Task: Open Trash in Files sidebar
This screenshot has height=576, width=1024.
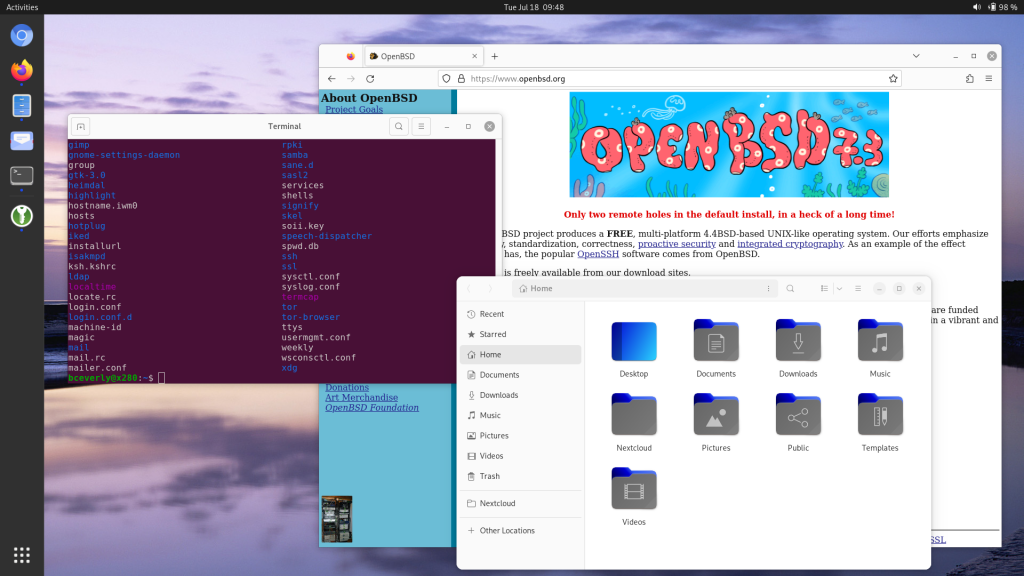Action: pyautogui.click(x=520, y=476)
